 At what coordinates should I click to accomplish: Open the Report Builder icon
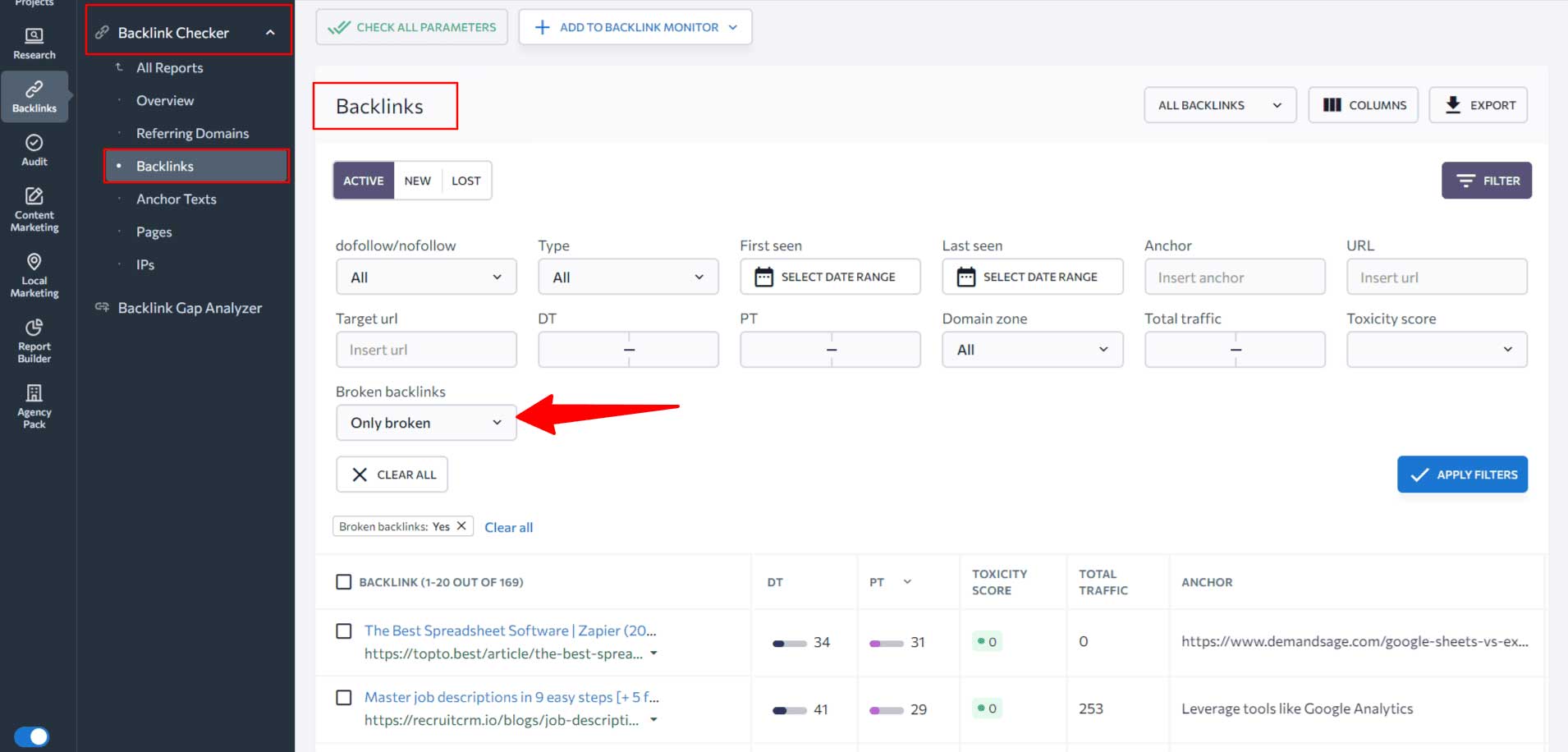34,327
